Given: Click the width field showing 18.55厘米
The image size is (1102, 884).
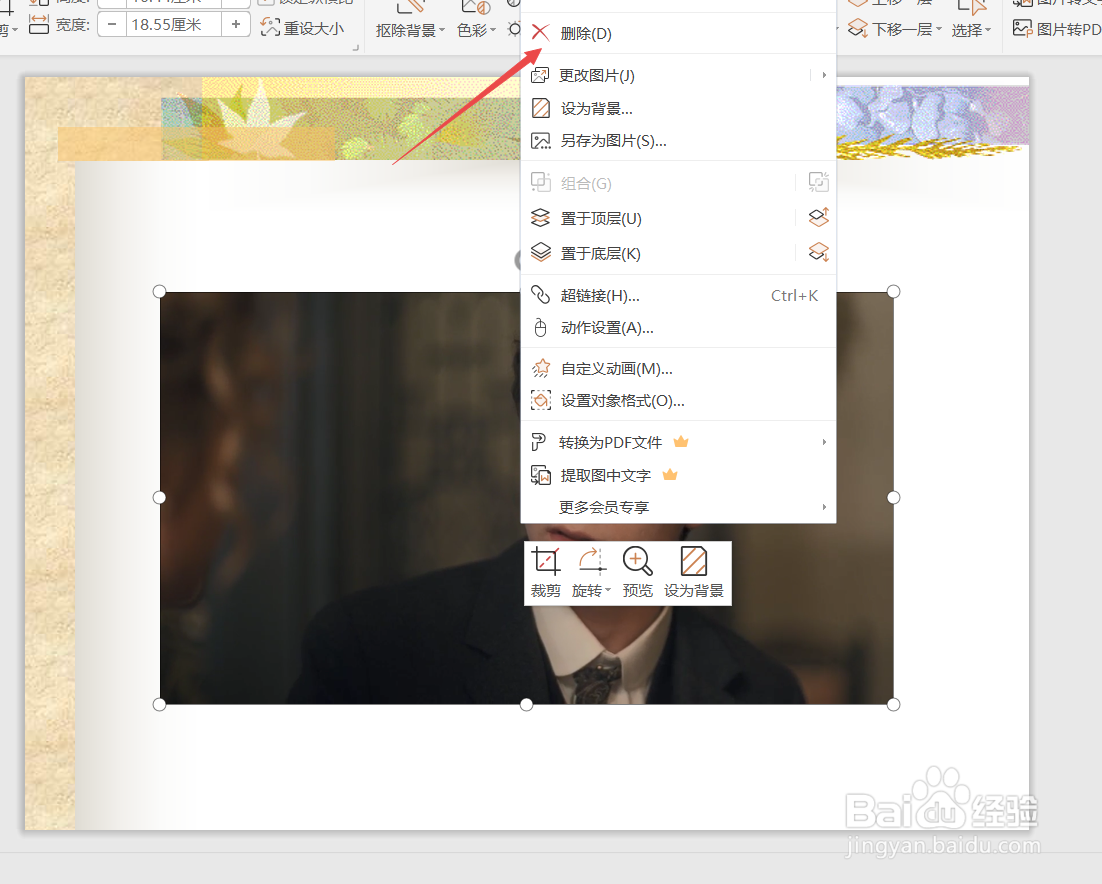Looking at the screenshot, I should pyautogui.click(x=174, y=25).
